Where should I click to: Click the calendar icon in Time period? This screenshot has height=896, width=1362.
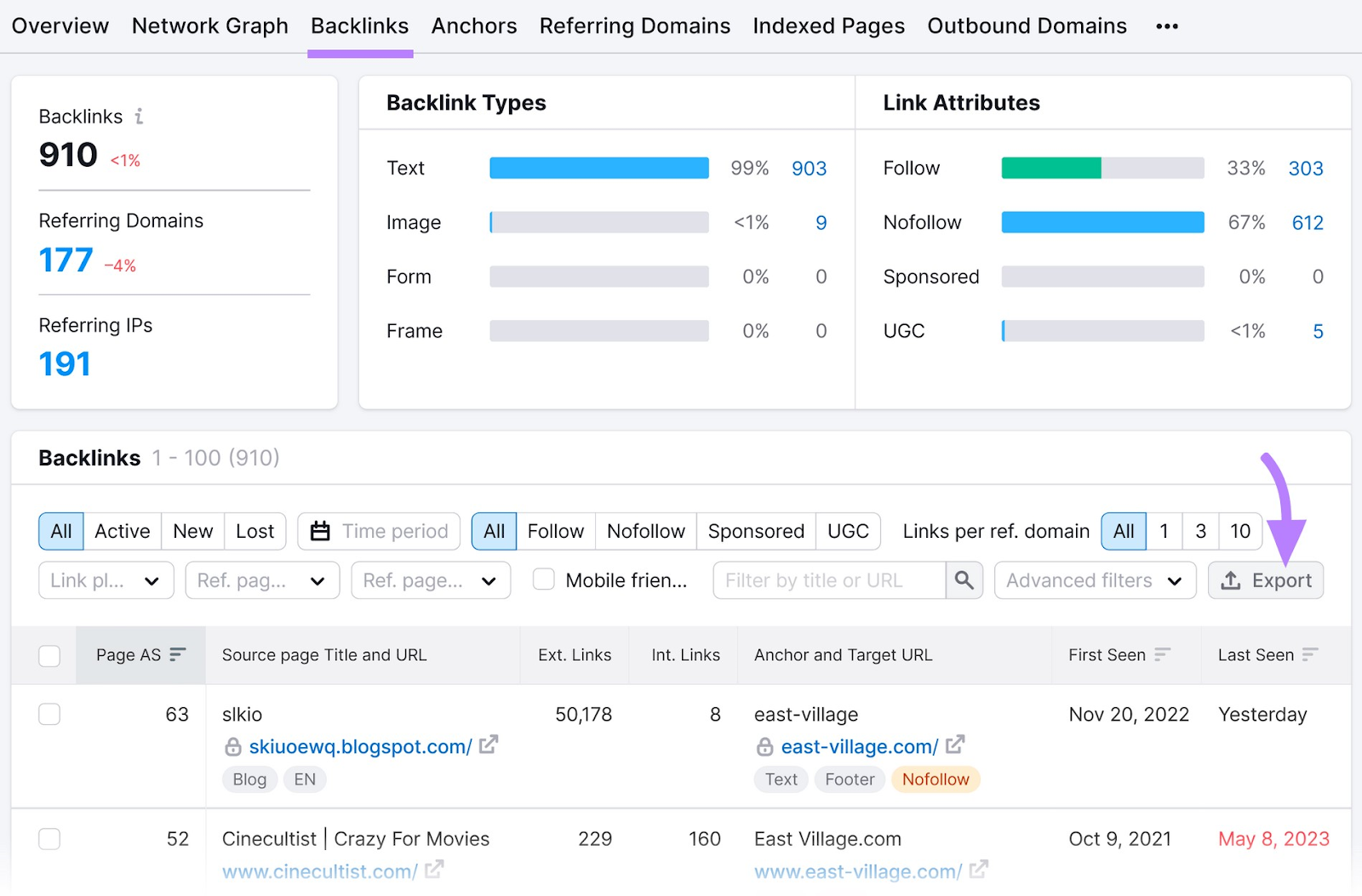[320, 530]
